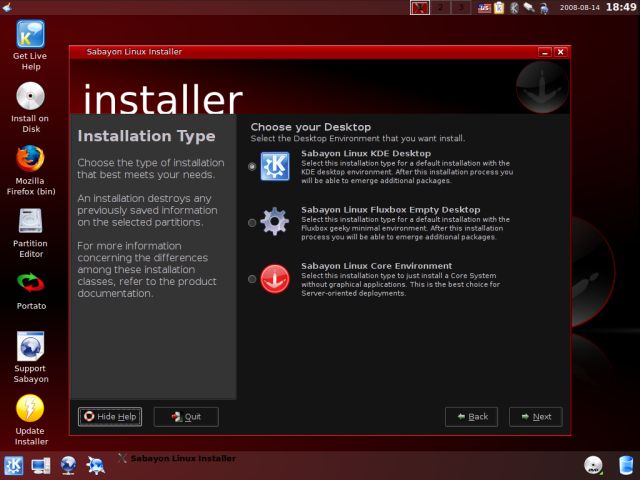Click the US keyboard layout flag indicator

[484, 8]
